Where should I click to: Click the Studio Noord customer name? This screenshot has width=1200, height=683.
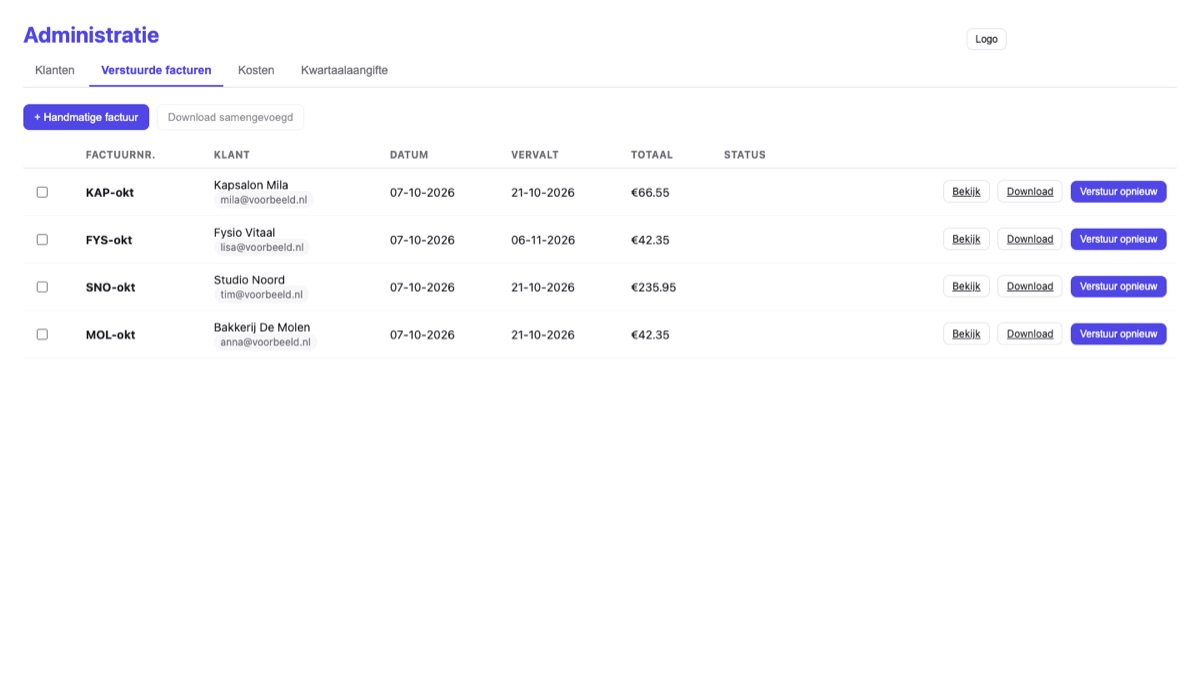[x=249, y=280]
